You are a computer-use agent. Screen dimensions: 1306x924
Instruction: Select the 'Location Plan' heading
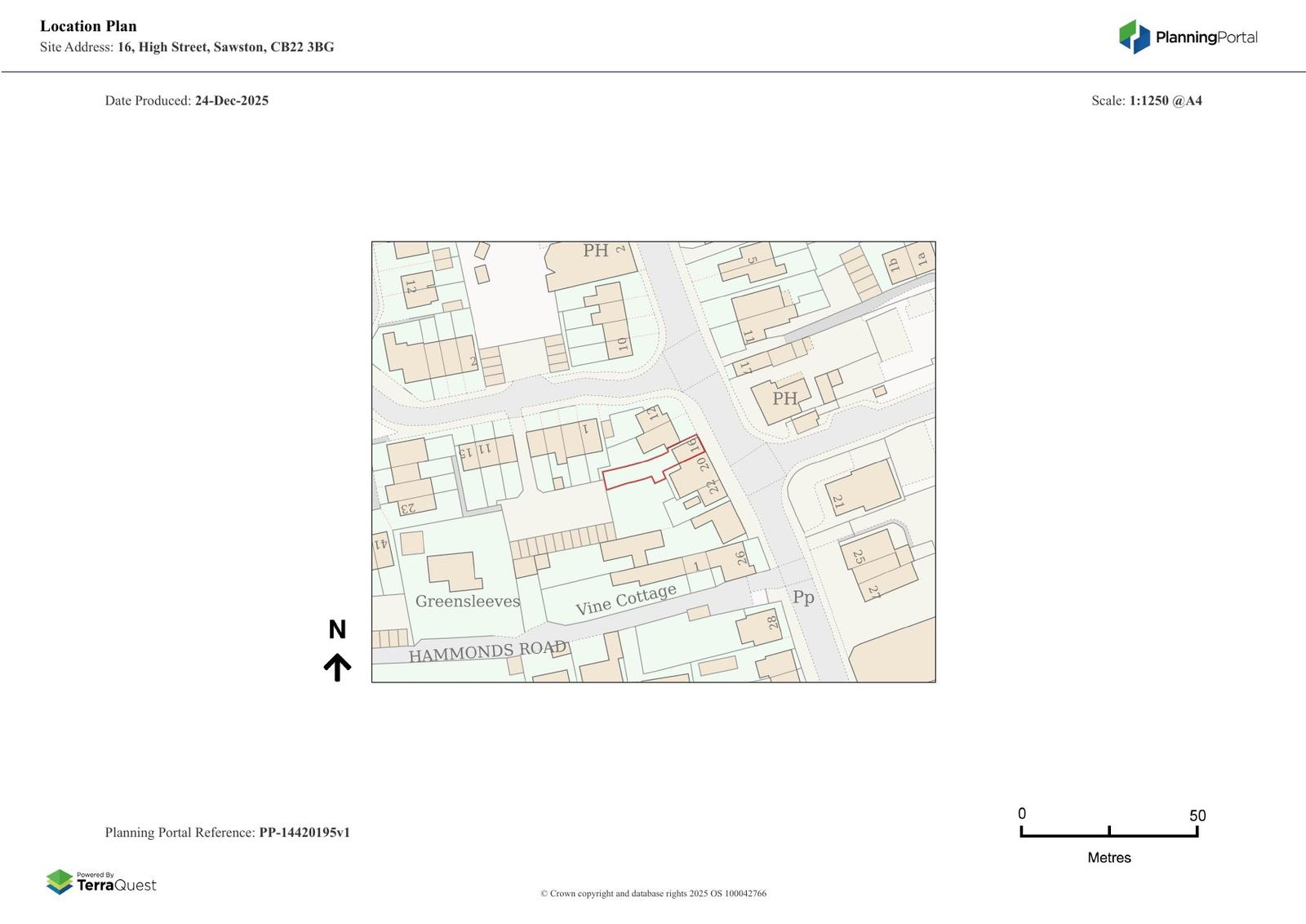[x=88, y=26]
